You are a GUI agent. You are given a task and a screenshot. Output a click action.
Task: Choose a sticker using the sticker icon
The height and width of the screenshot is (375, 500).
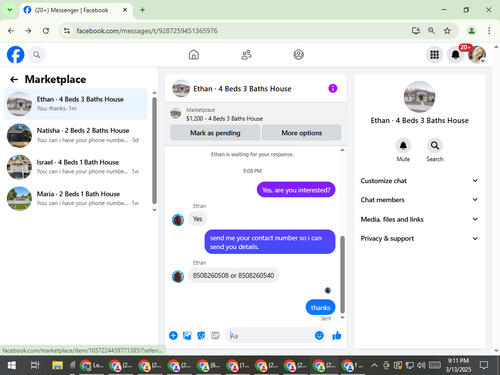click(201, 335)
